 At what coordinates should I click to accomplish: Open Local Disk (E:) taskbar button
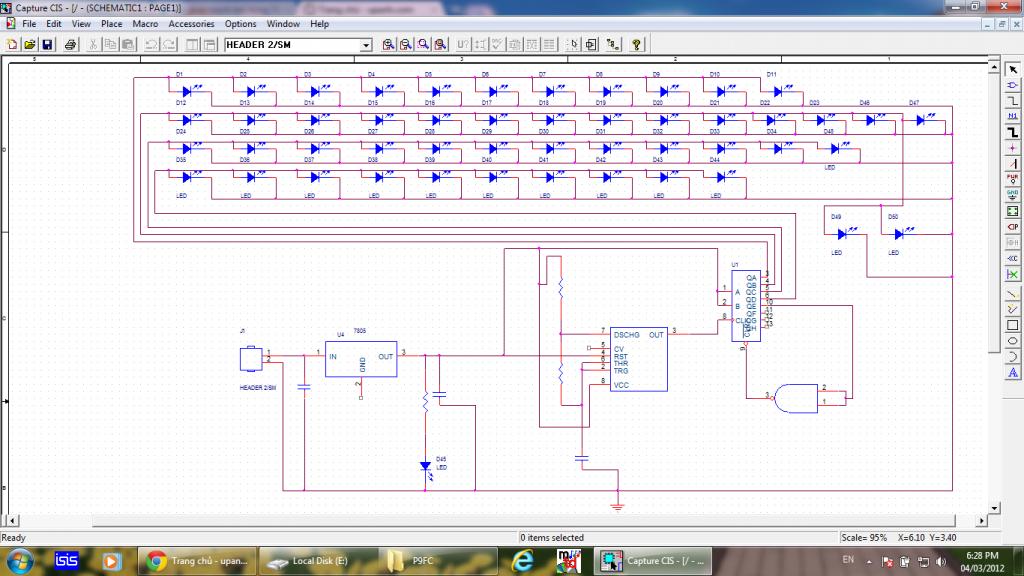(x=318, y=561)
